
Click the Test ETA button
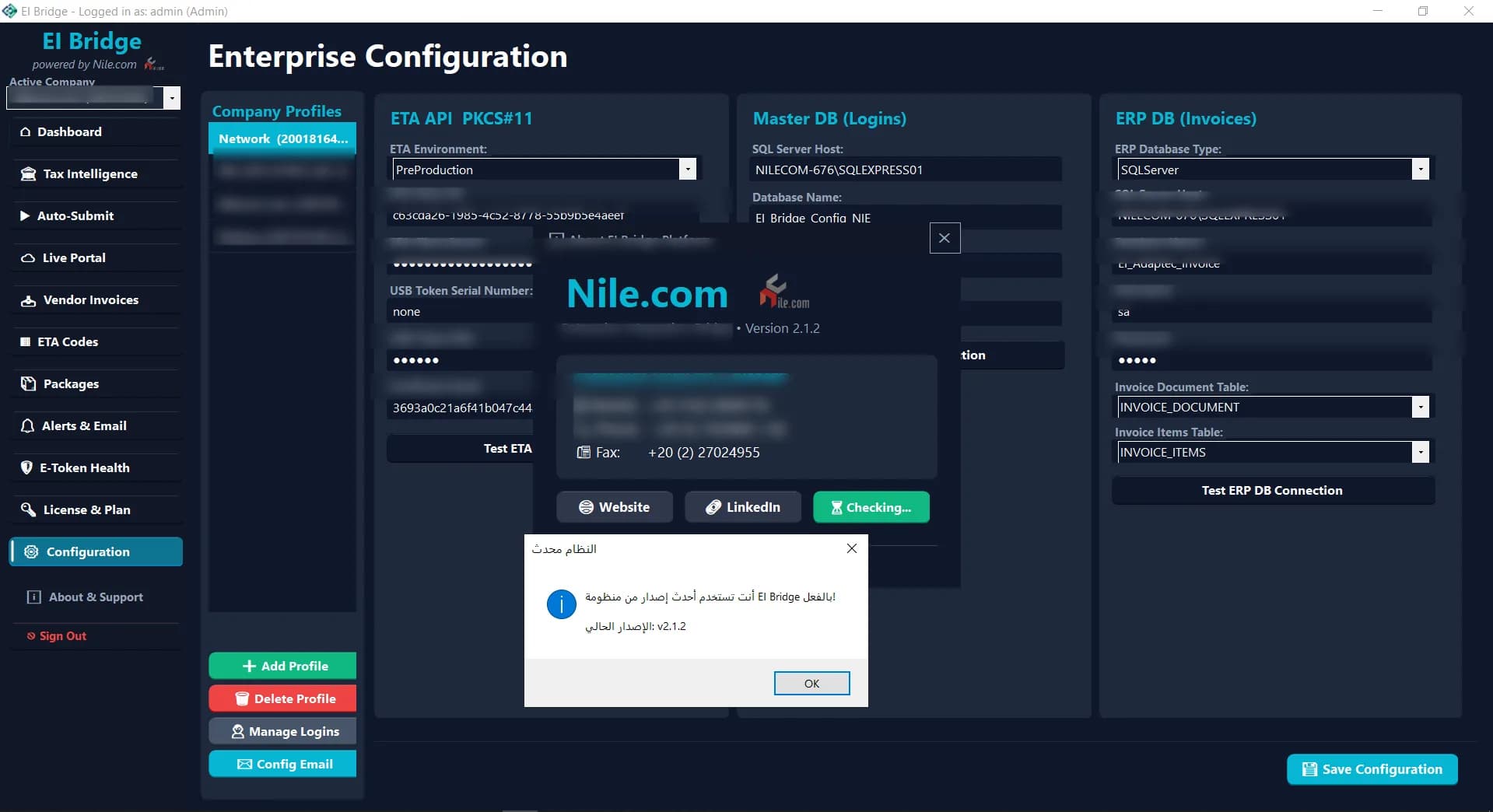coord(460,448)
